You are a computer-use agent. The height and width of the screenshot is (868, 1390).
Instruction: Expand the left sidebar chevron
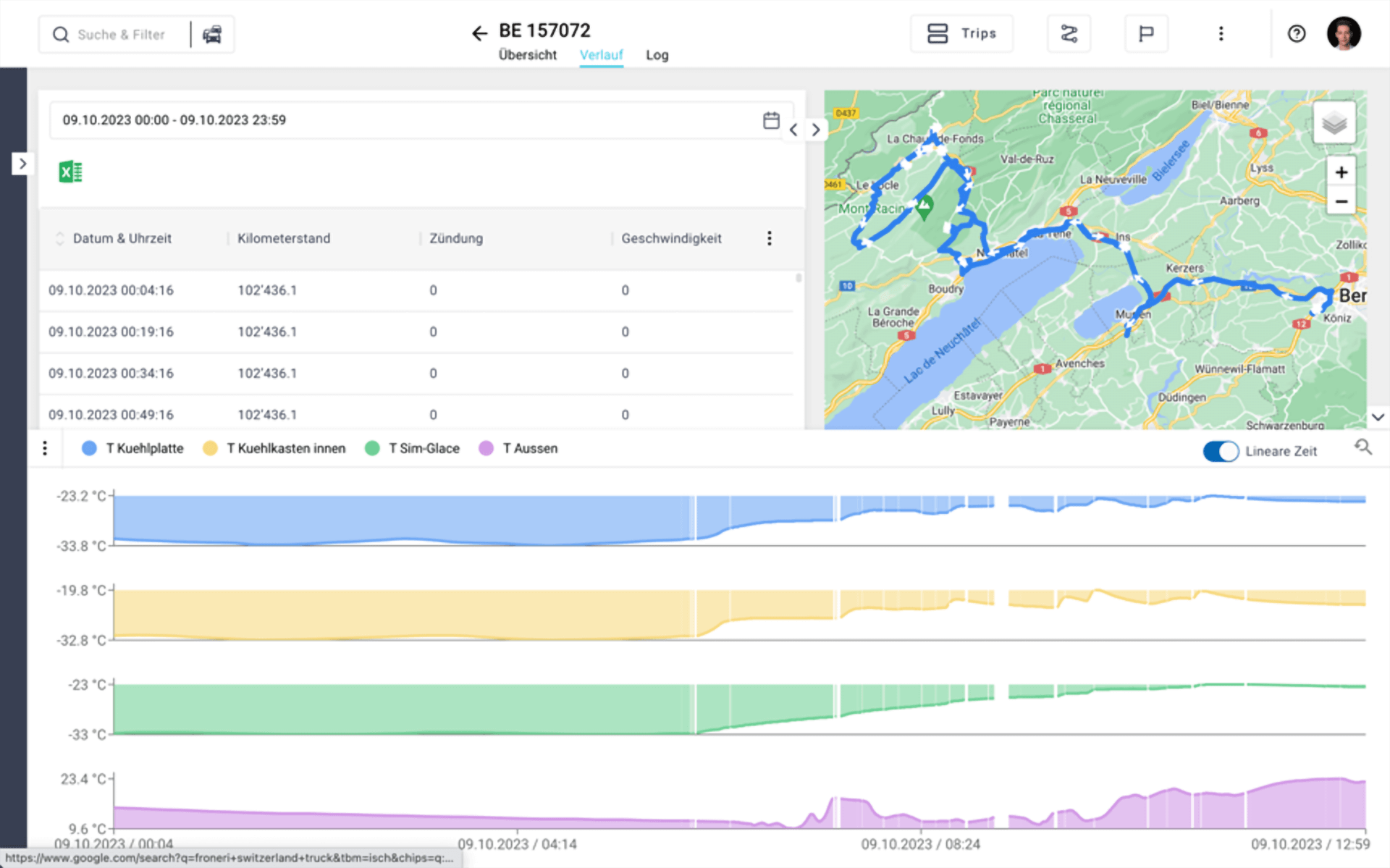click(22, 164)
